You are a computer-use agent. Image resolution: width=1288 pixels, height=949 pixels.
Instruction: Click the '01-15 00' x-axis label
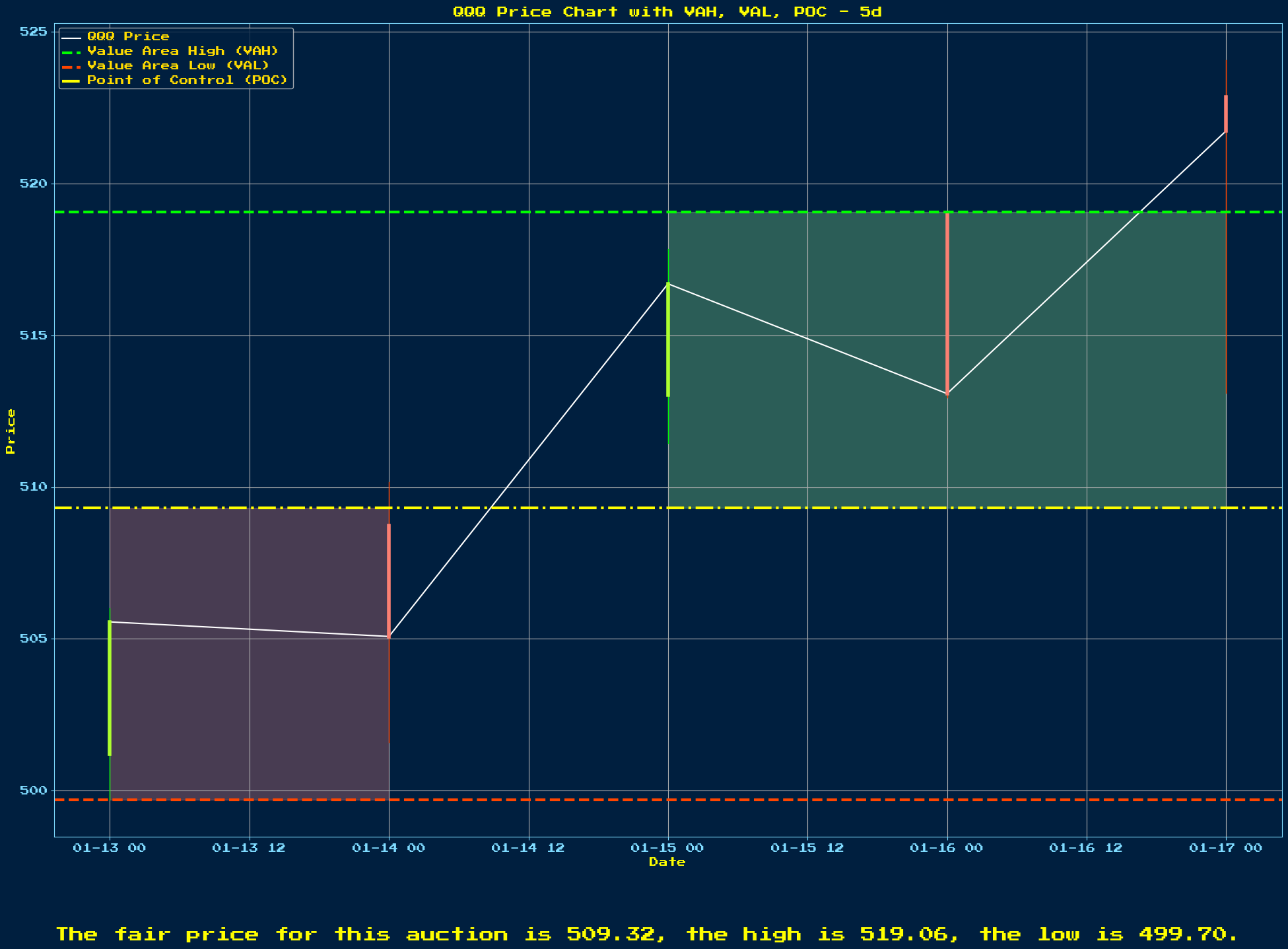[667, 848]
